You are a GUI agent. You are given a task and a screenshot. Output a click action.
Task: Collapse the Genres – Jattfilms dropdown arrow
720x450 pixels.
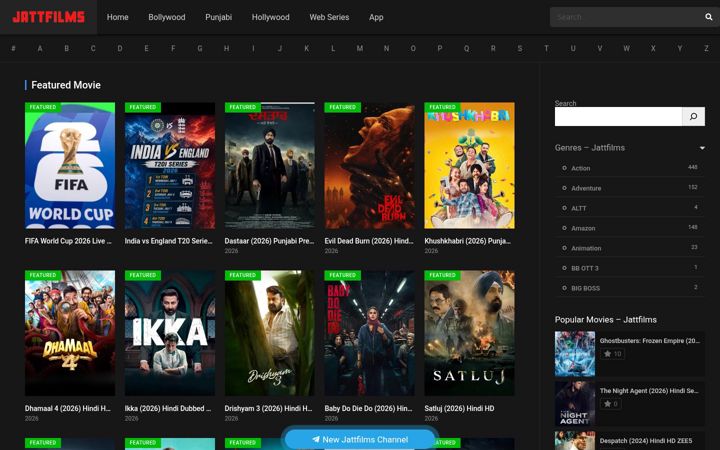(x=702, y=148)
